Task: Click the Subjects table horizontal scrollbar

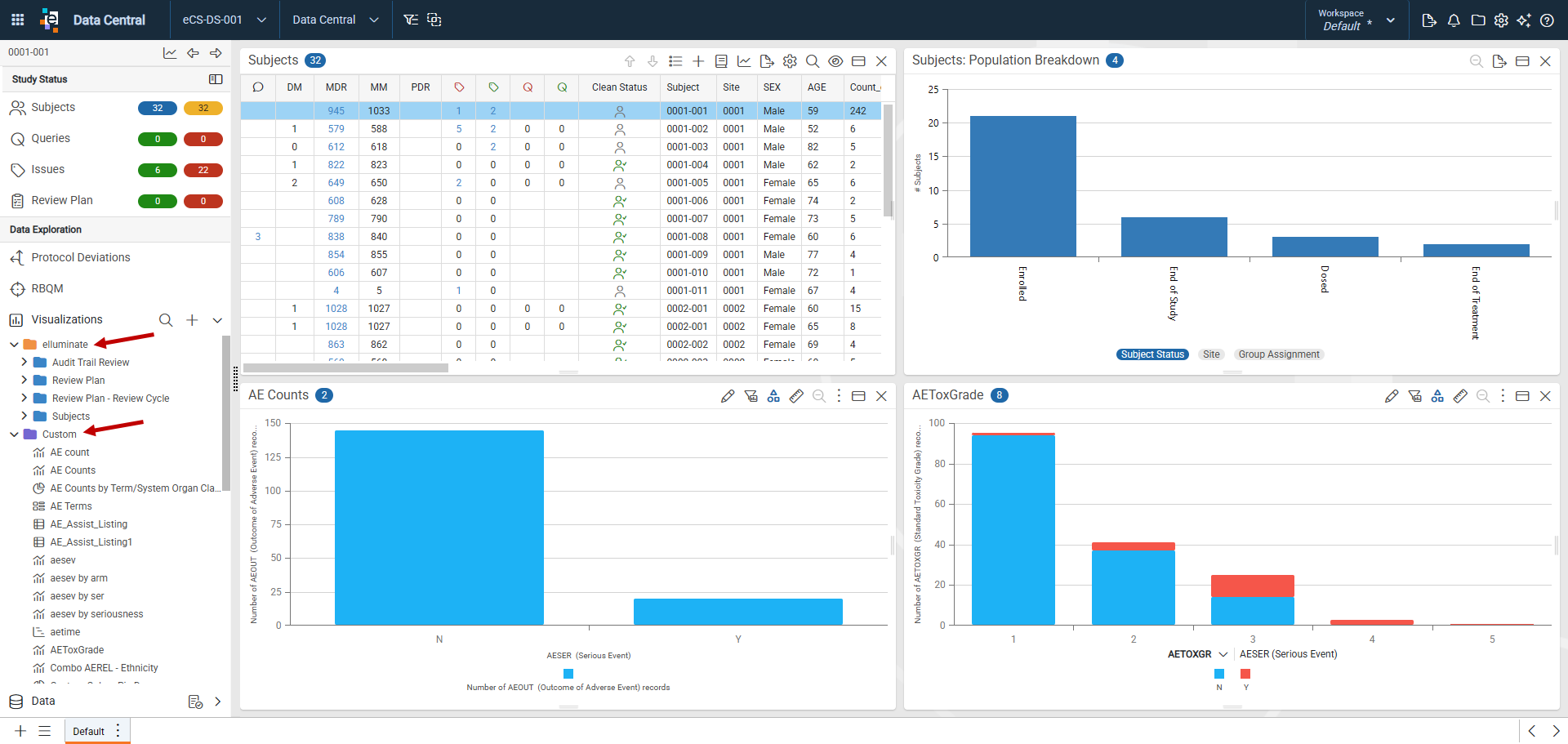Action: click(x=346, y=368)
